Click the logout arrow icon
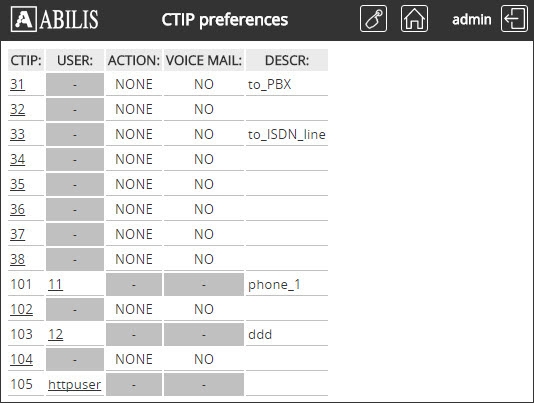Screen dimensions: 534x403 tap(514, 19)
